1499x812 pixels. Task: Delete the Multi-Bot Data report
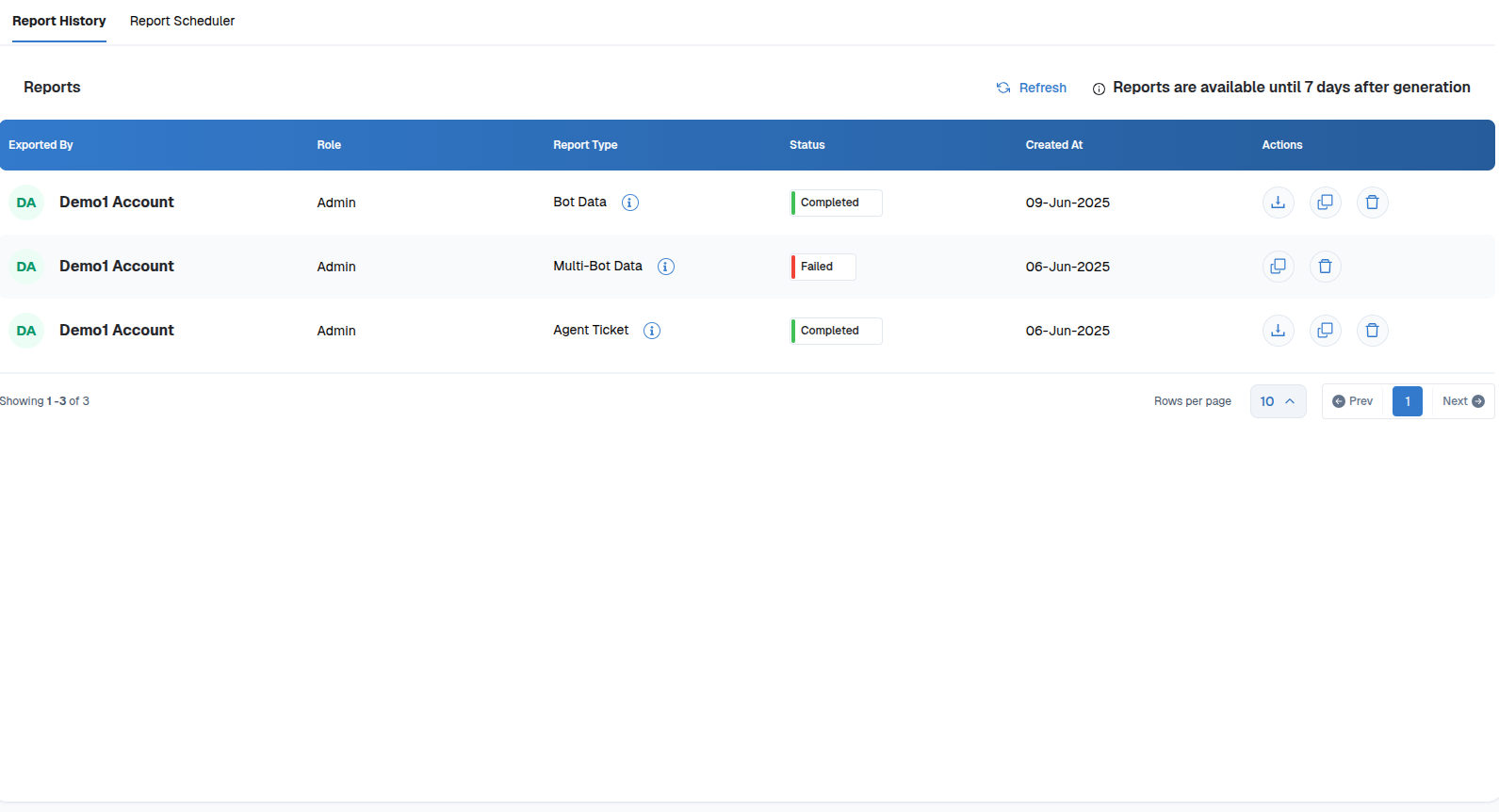[x=1325, y=267]
